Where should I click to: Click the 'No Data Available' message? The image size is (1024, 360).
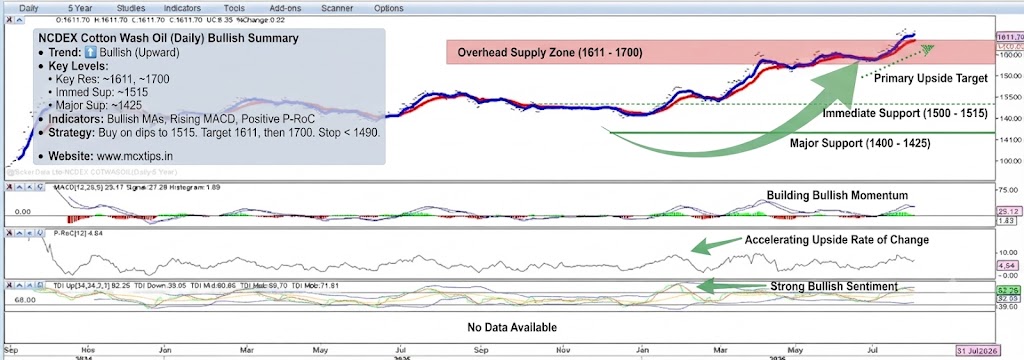pyautogui.click(x=512, y=327)
